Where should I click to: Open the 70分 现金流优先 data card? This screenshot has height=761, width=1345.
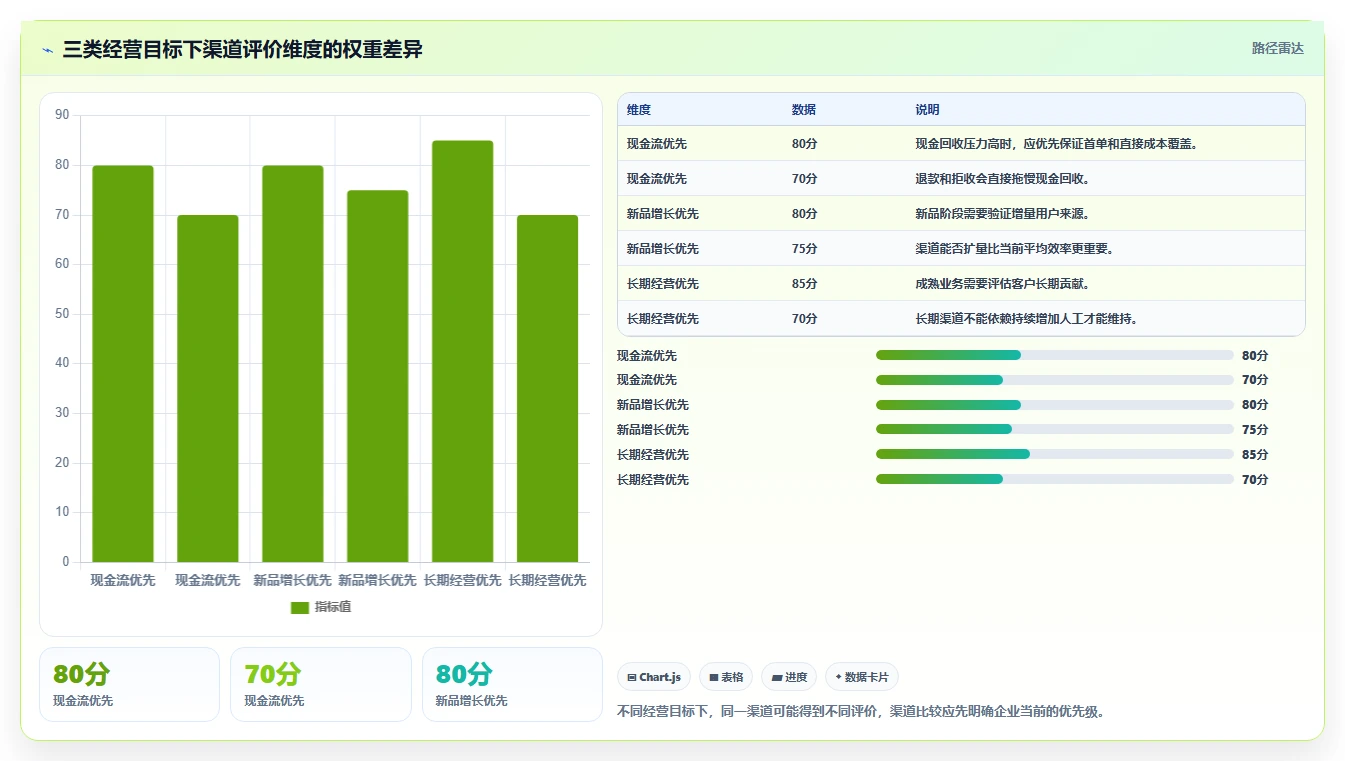(321, 684)
